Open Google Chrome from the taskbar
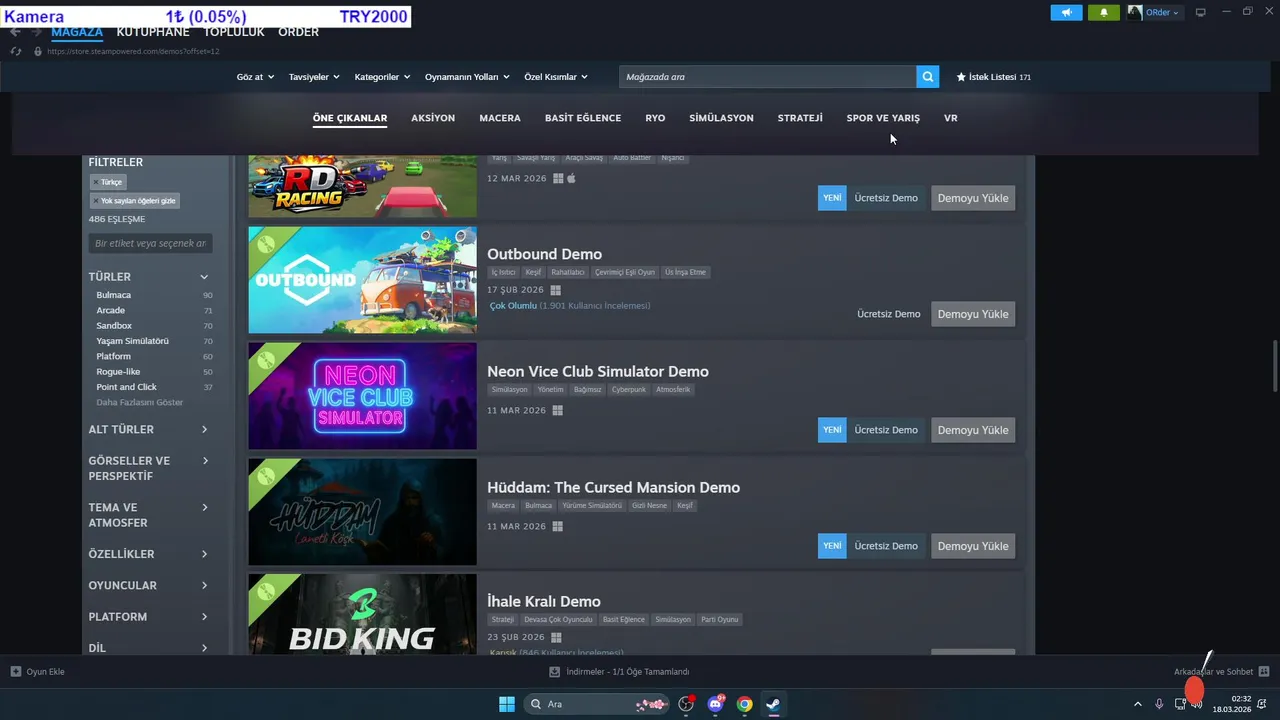Image resolution: width=1280 pixels, height=720 pixels. coord(744,704)
